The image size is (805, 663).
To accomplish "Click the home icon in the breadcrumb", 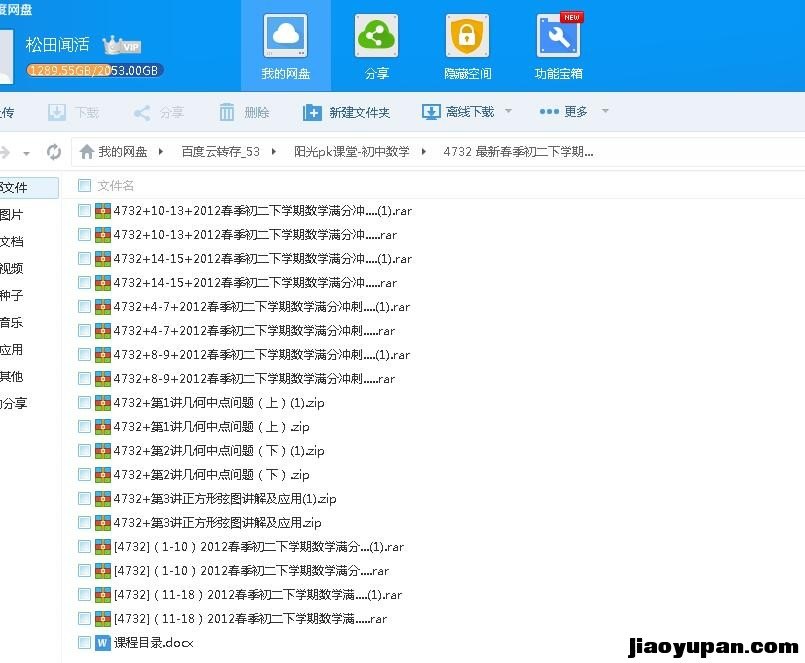I will tap(87, 151).
